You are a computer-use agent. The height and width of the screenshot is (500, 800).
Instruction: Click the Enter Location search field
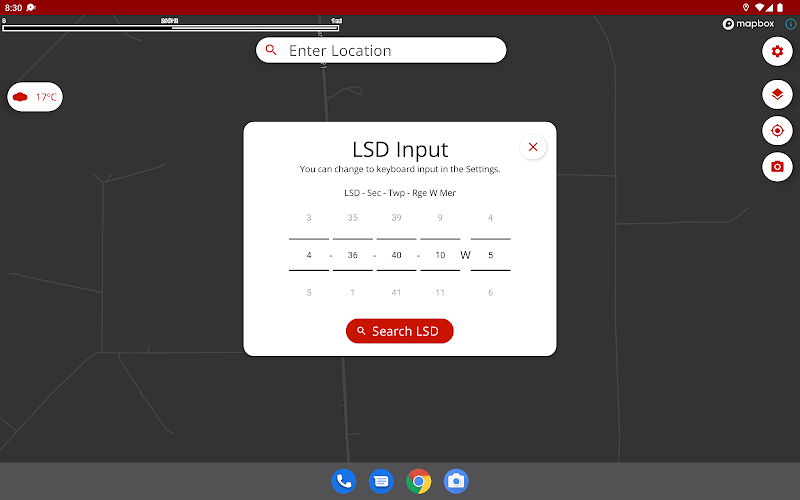(x=381, y=50)
